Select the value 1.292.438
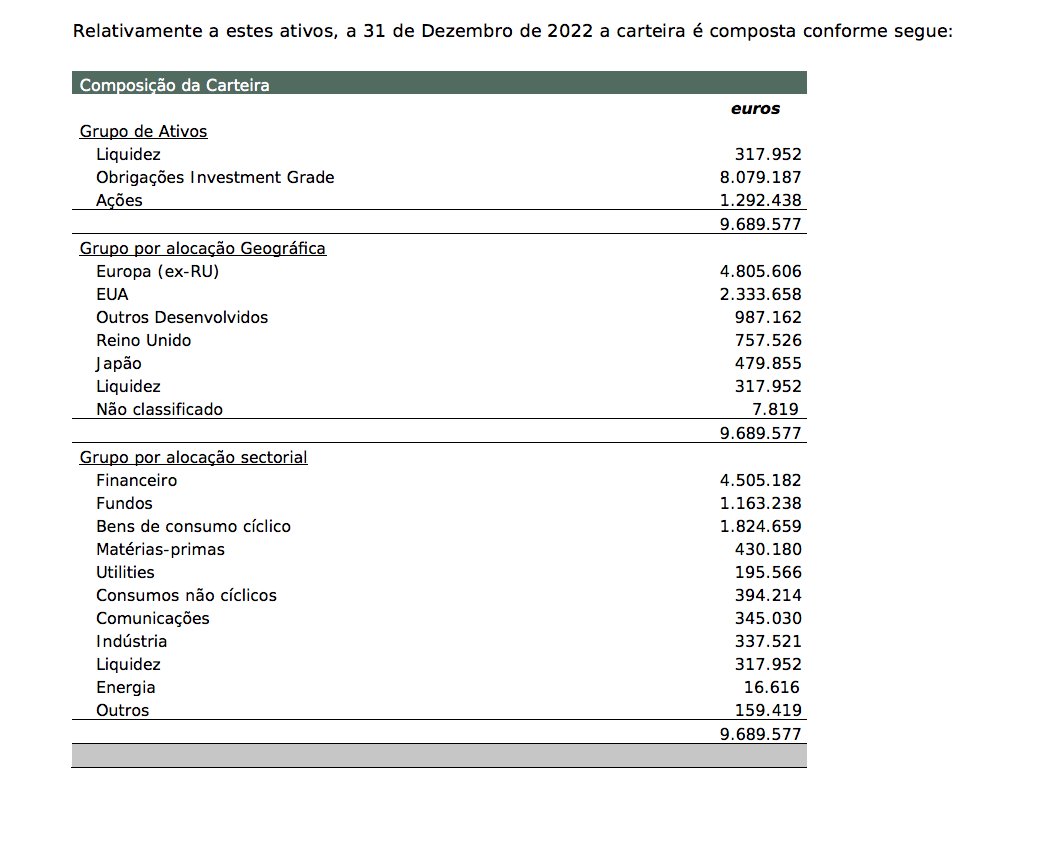 [x=761, y=201]
